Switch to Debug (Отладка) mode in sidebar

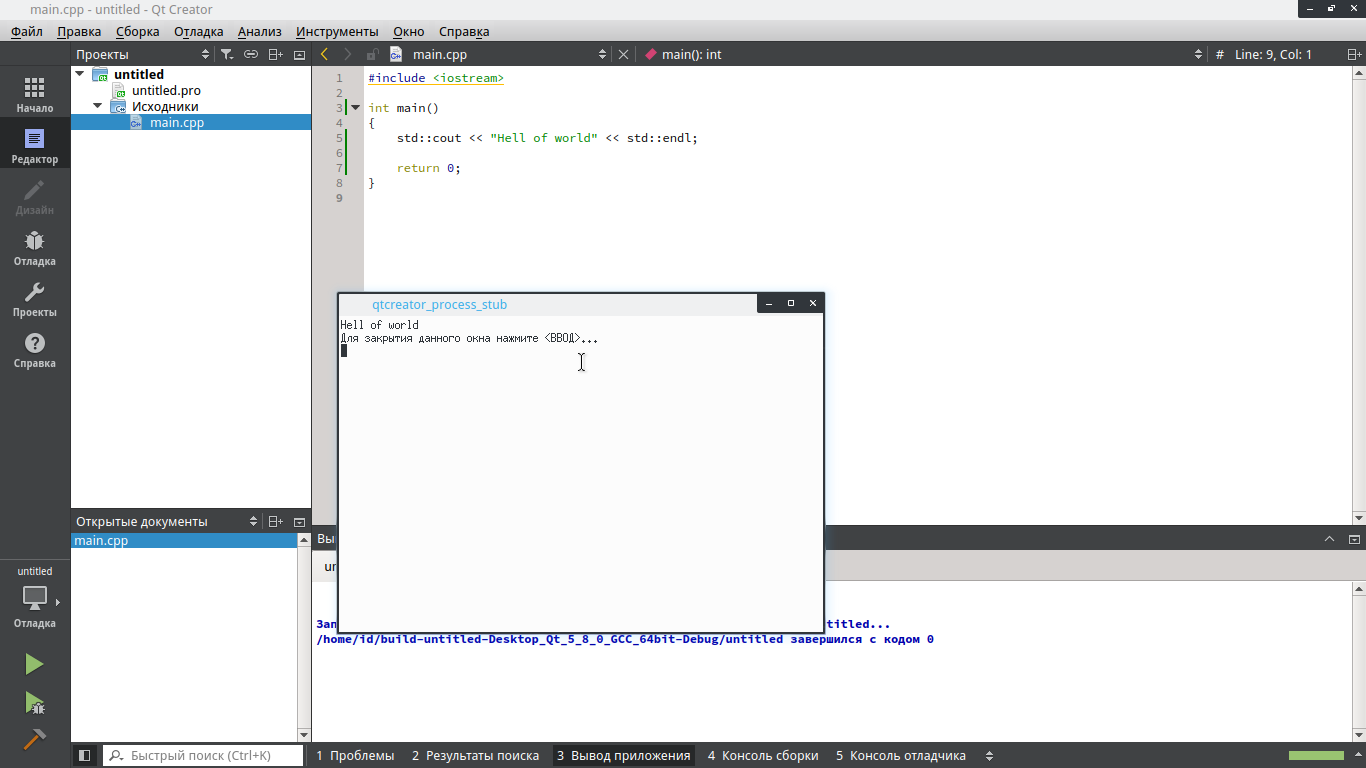(34, 247)
